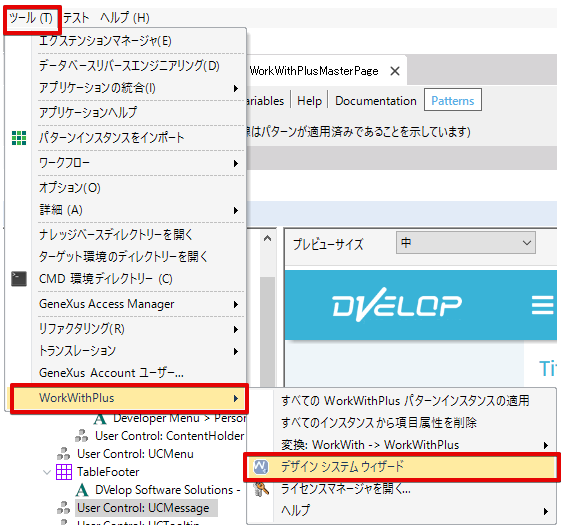The width and height of the screenshot is (566, 525).
Task: Open the ツール (T) menu
Action: 31,18
